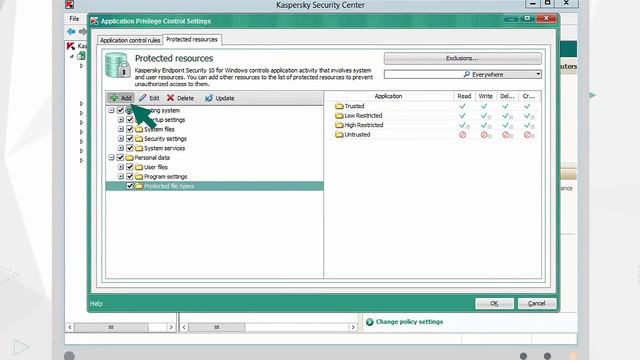Collapse the Operating system tree node
This screenshot has width=640, height=360.
pos(111,110)
